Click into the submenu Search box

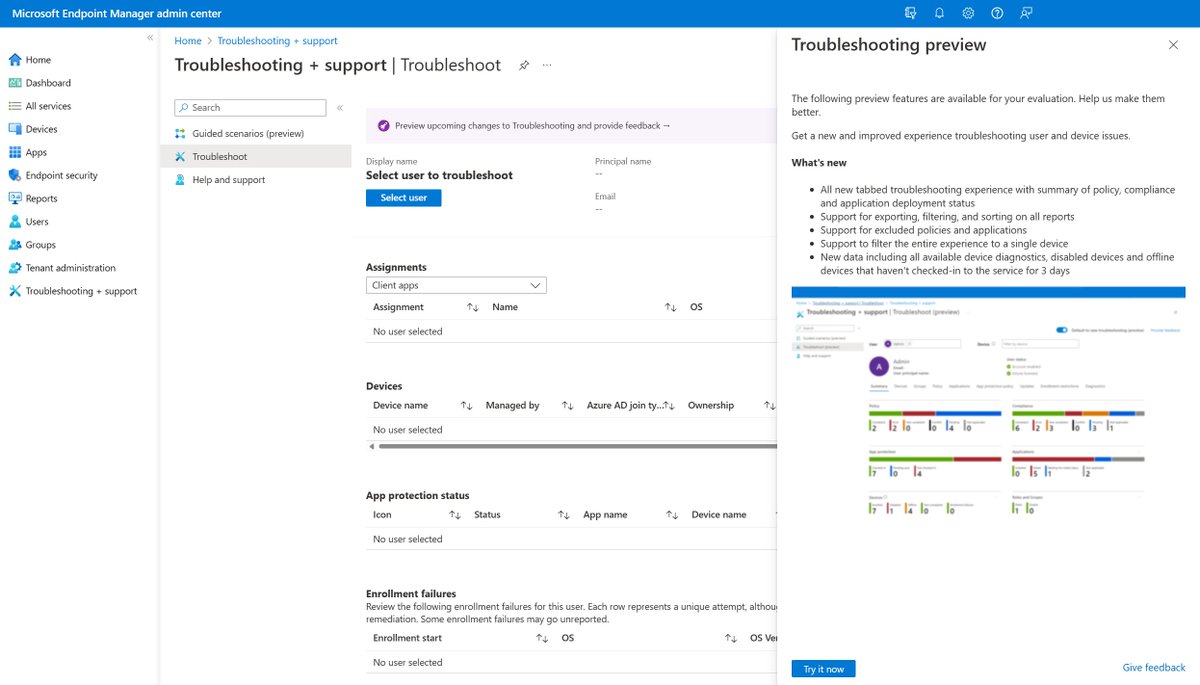[250, 108]
